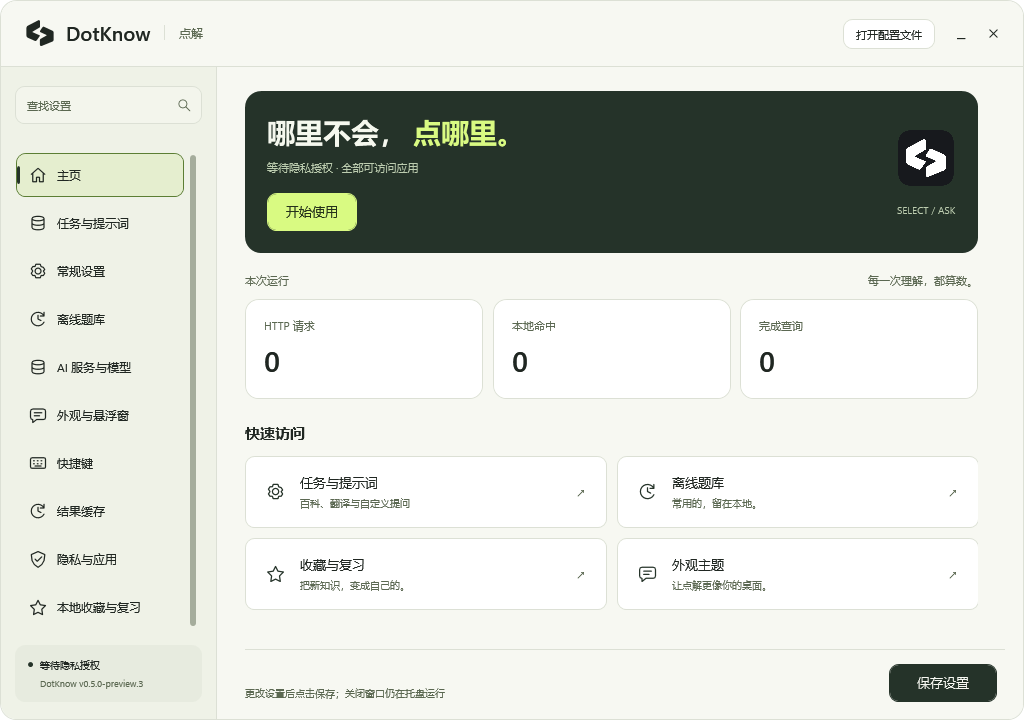Close the DotKnow window
The height and width of the screenshot is (720, 1024).
993,33
